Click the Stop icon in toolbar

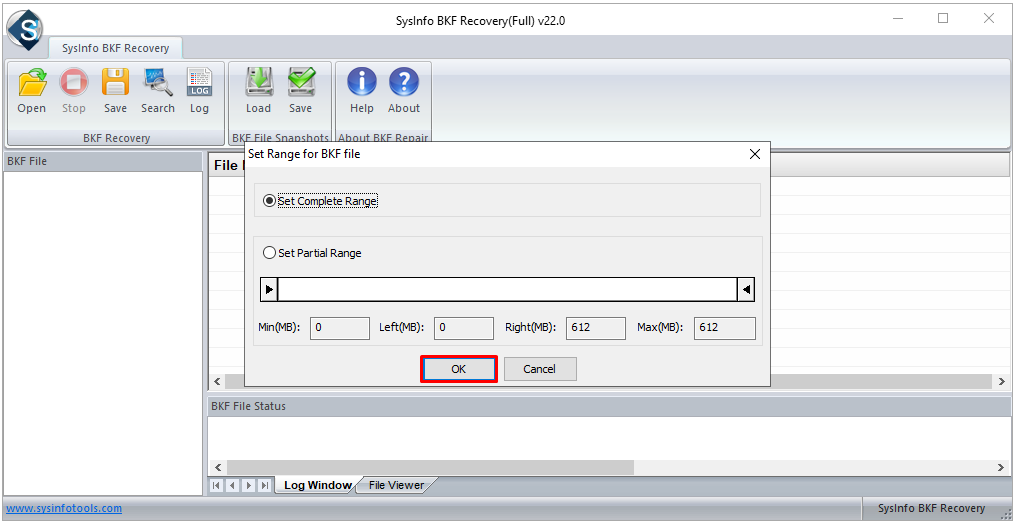(x=74, y=91)
